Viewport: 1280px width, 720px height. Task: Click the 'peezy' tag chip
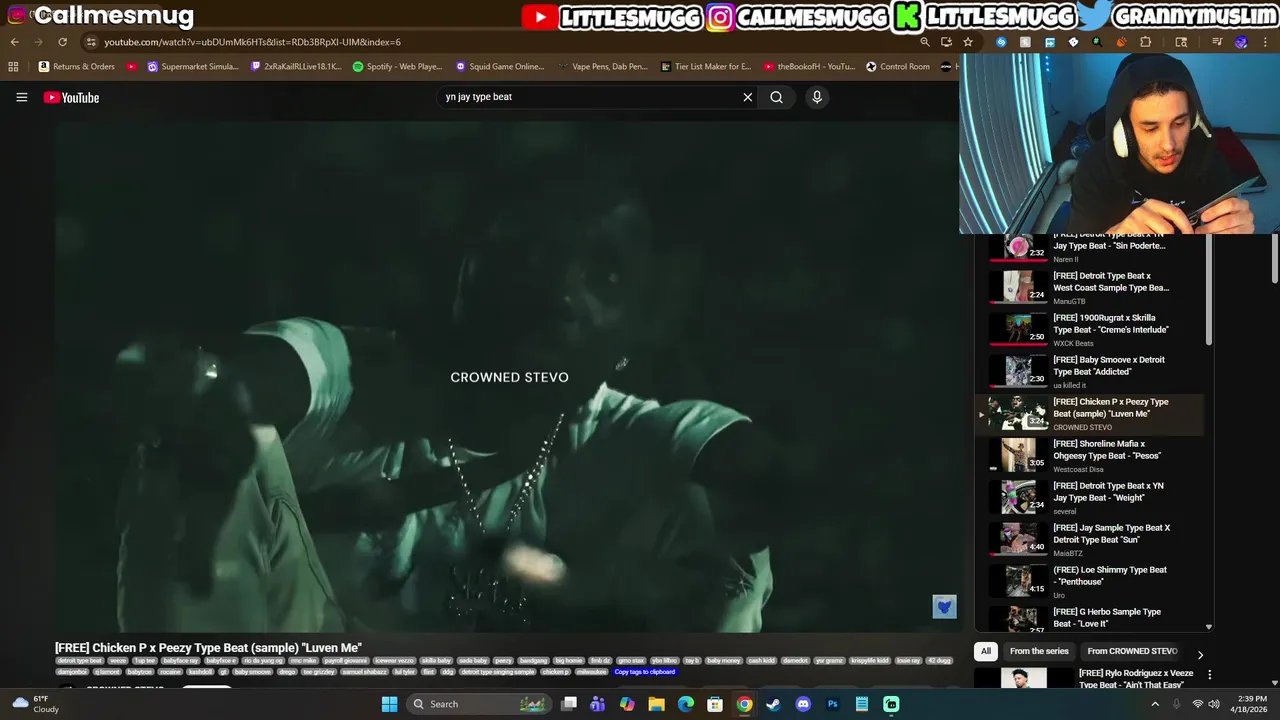pos(503,661)
